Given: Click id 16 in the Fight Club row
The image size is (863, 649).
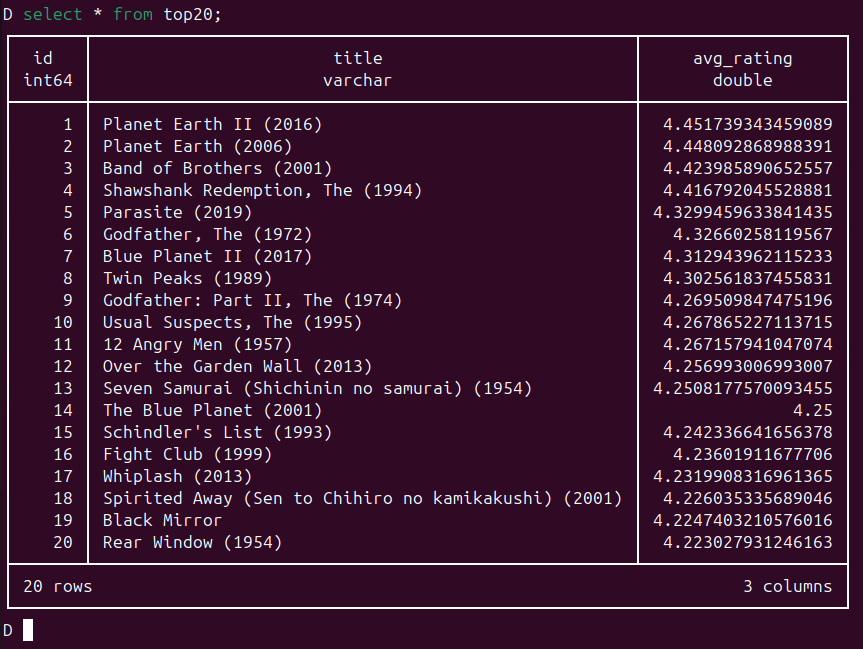Looking at the screenshot, I should [x=63, y=455].
